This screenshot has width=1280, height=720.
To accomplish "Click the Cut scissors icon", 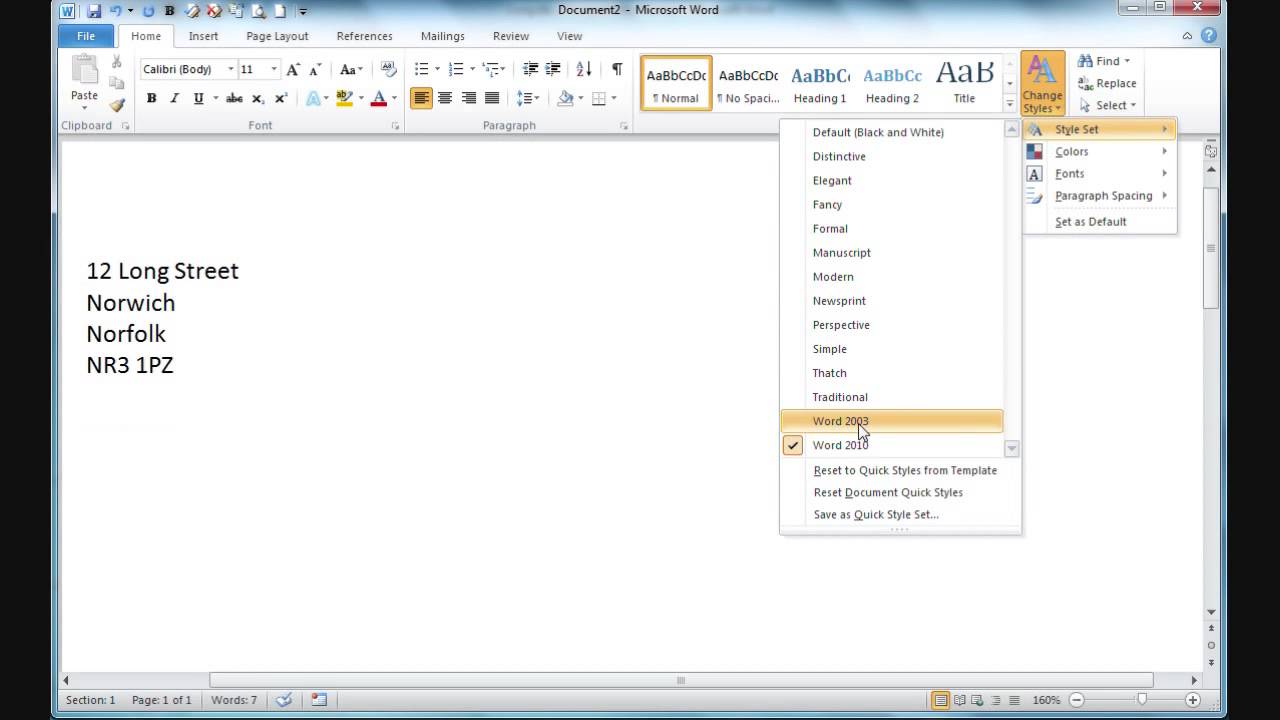I will [x=117, y=62].
